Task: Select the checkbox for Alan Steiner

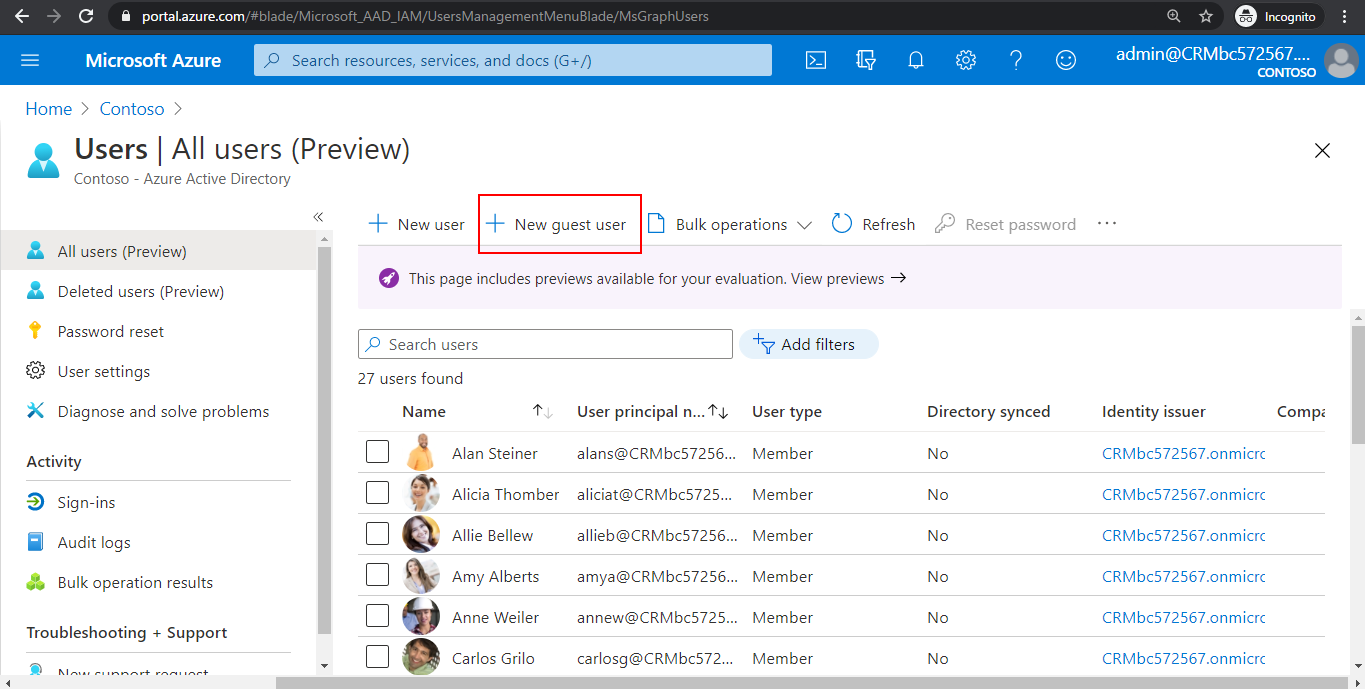Action: [x=377, y=452]
